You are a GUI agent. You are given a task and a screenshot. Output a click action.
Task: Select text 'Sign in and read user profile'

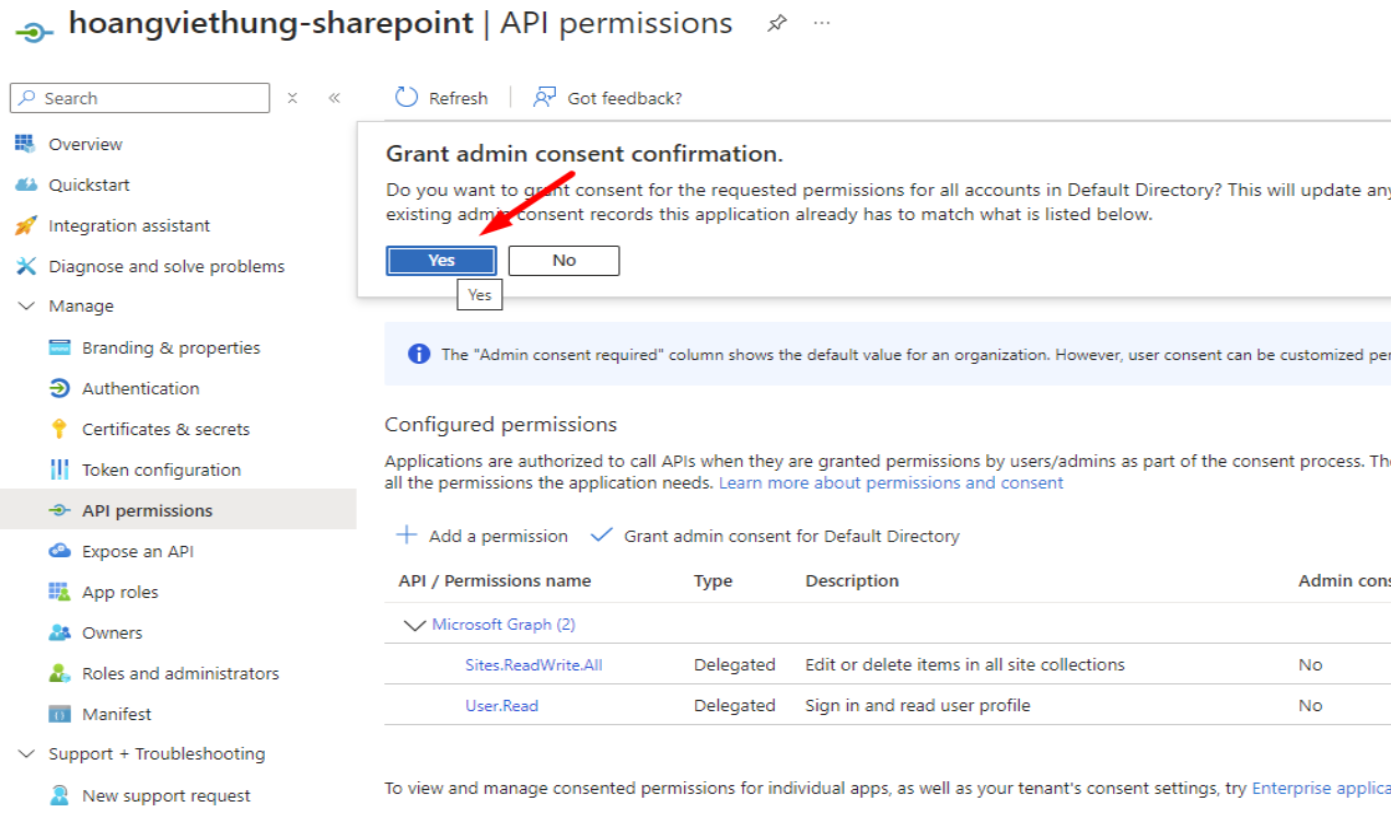(x=918, y=705)
